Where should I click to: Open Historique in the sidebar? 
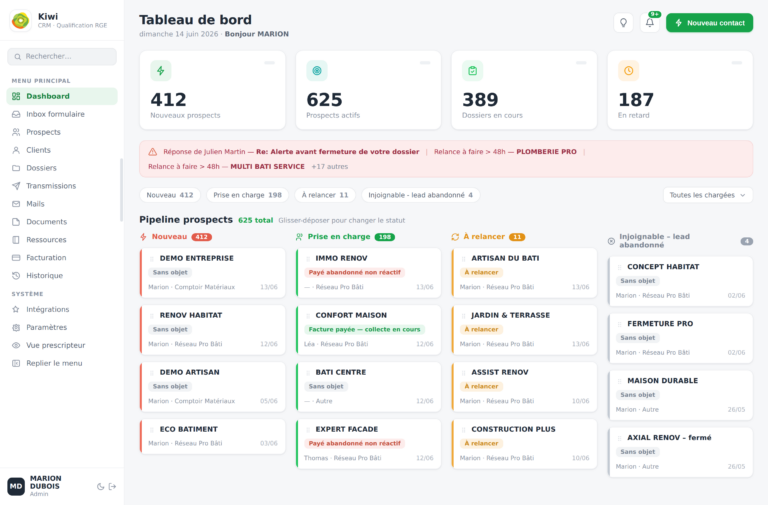tap(62, 275)
